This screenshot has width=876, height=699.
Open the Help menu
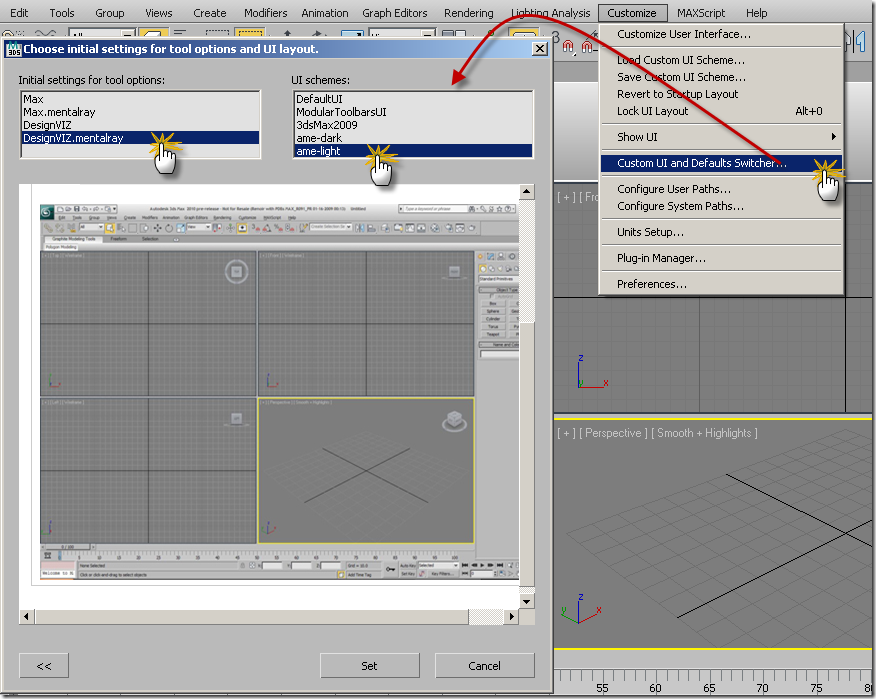(756, 13)
